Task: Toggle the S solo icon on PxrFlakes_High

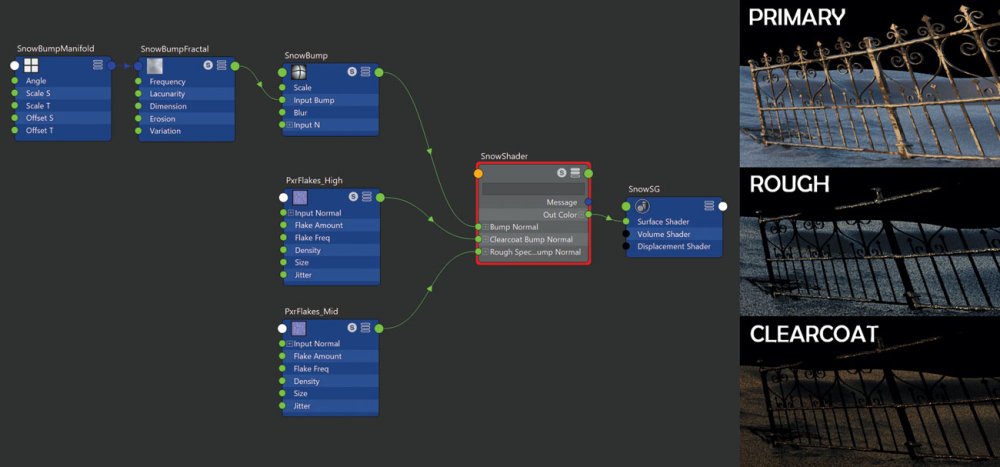Action: 353,196
